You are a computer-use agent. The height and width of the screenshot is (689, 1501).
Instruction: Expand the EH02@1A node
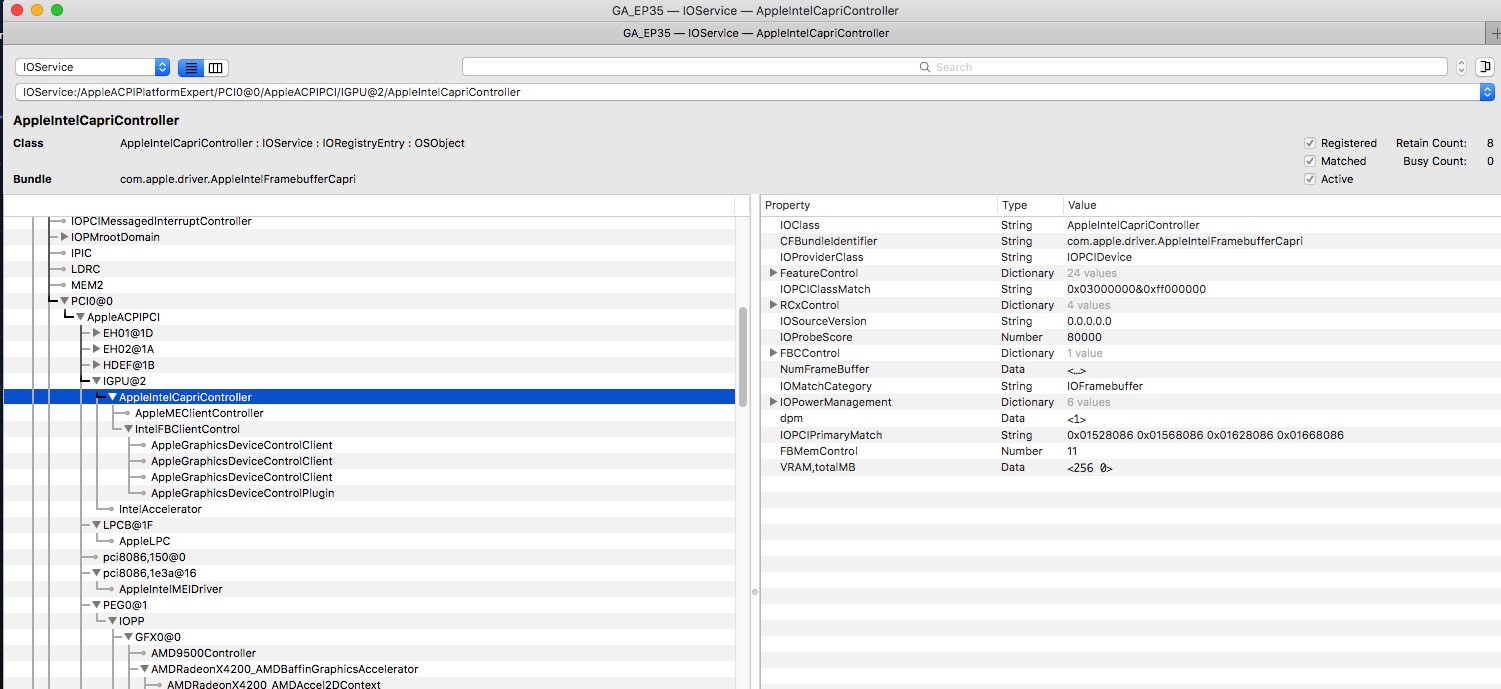96,349
